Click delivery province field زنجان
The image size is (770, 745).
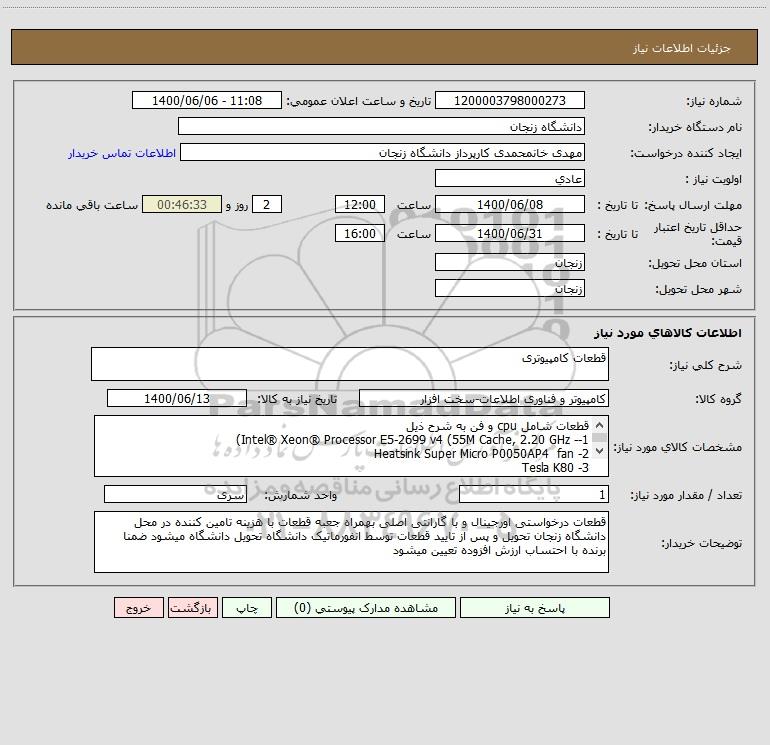pos(510,263)
